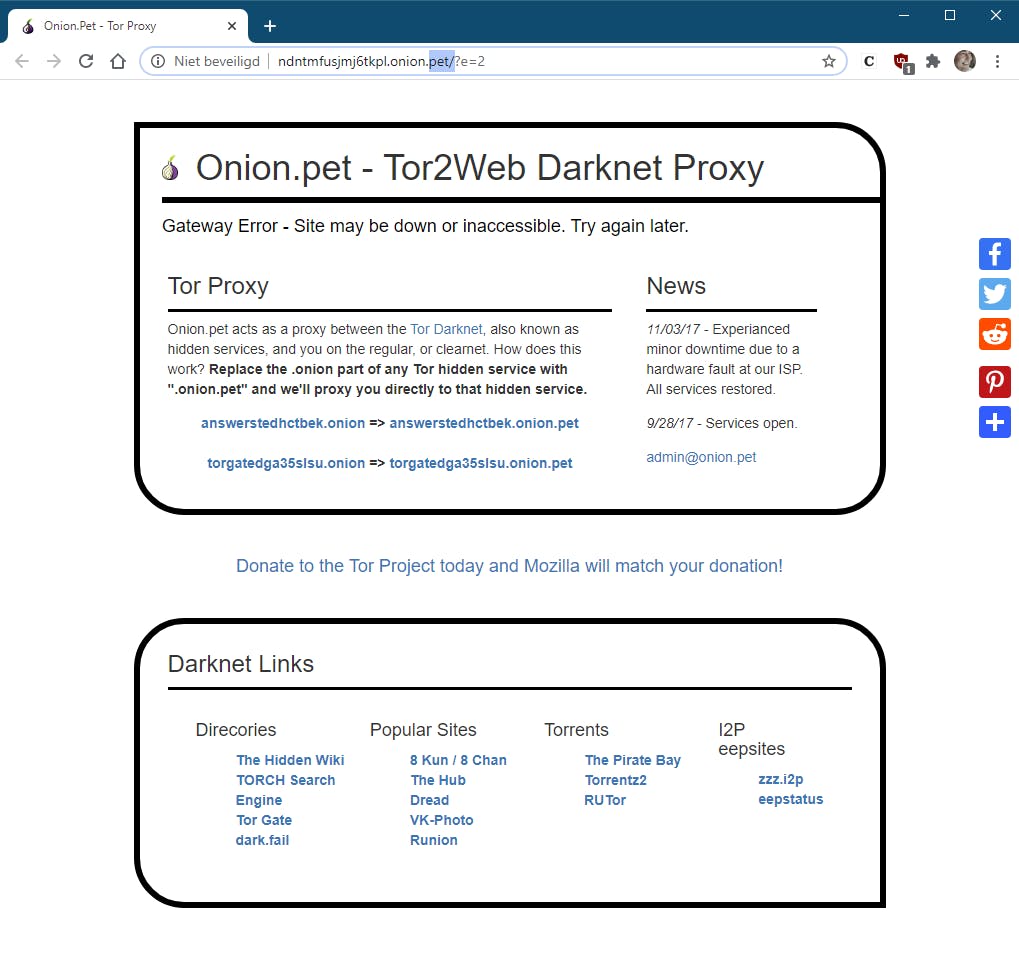The width and height of the screenshot is (1019, 968).
Task: Open the browser home page
Action: coord(118,61)
